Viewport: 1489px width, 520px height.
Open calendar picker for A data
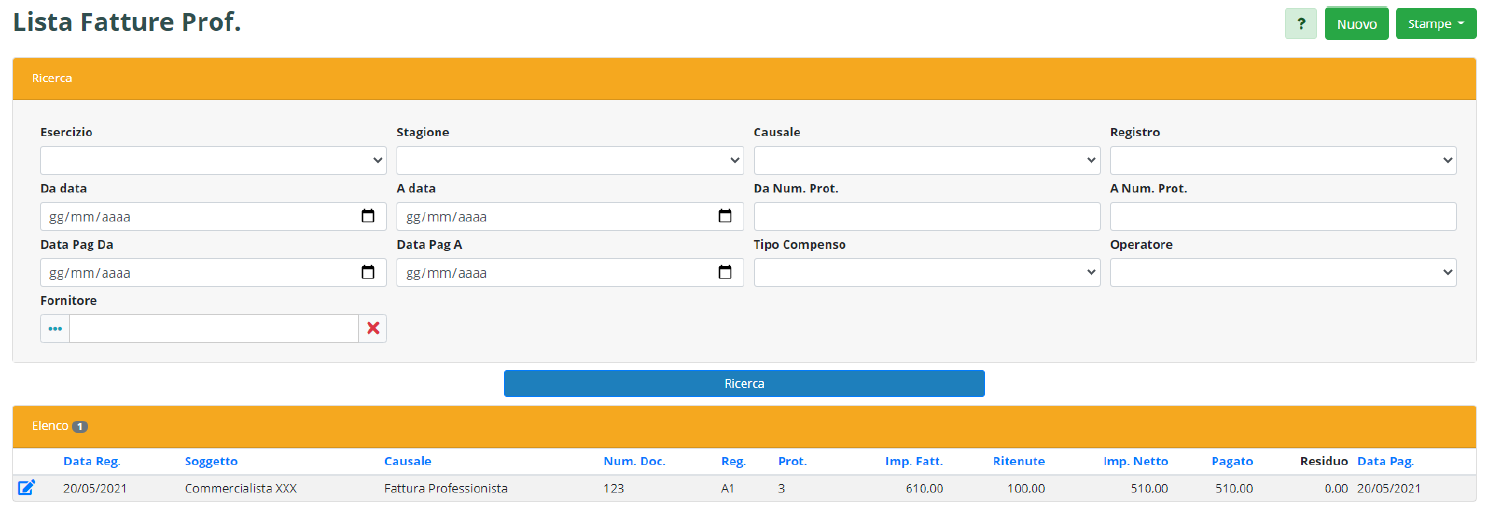[725, 217]
